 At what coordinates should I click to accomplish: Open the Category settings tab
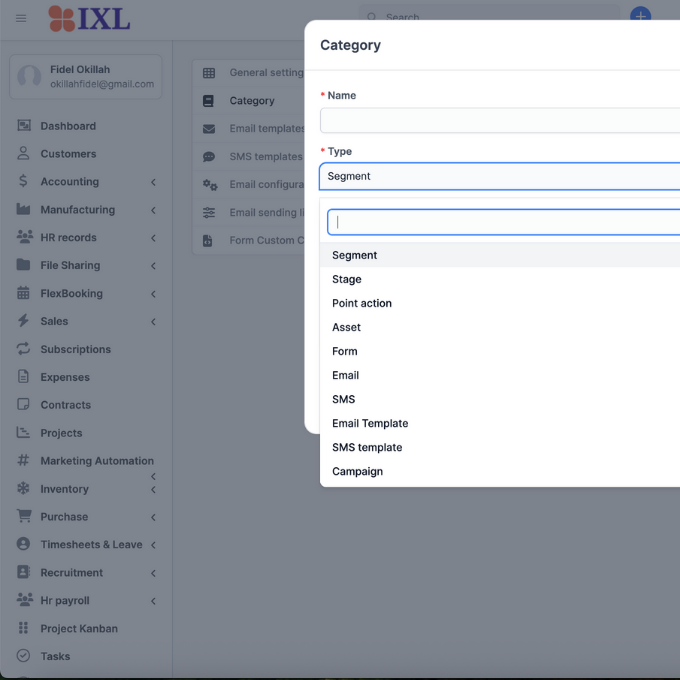[251, 101]
